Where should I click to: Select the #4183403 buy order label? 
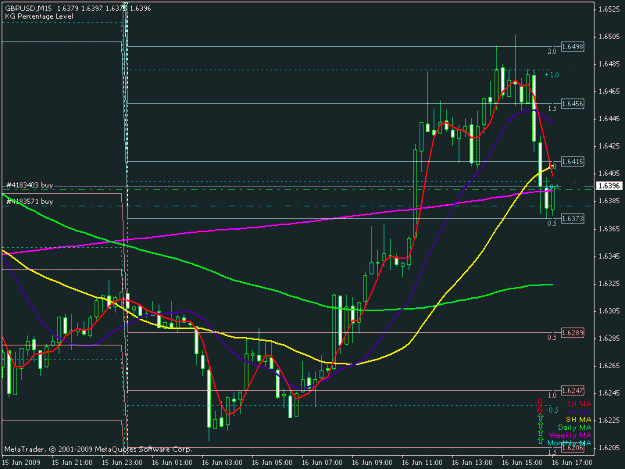point(29,185)
